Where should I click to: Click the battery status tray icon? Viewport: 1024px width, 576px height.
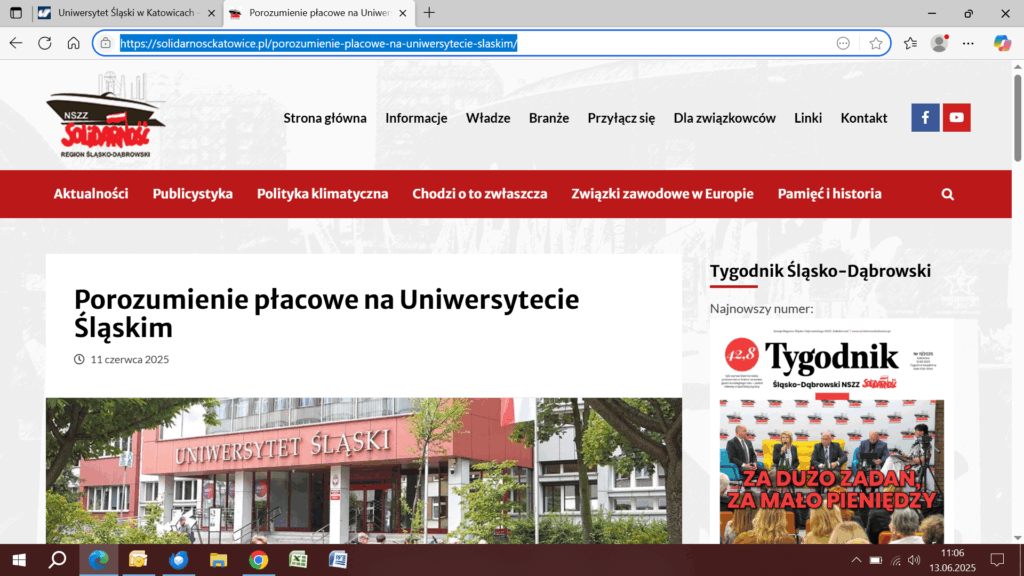876,560
